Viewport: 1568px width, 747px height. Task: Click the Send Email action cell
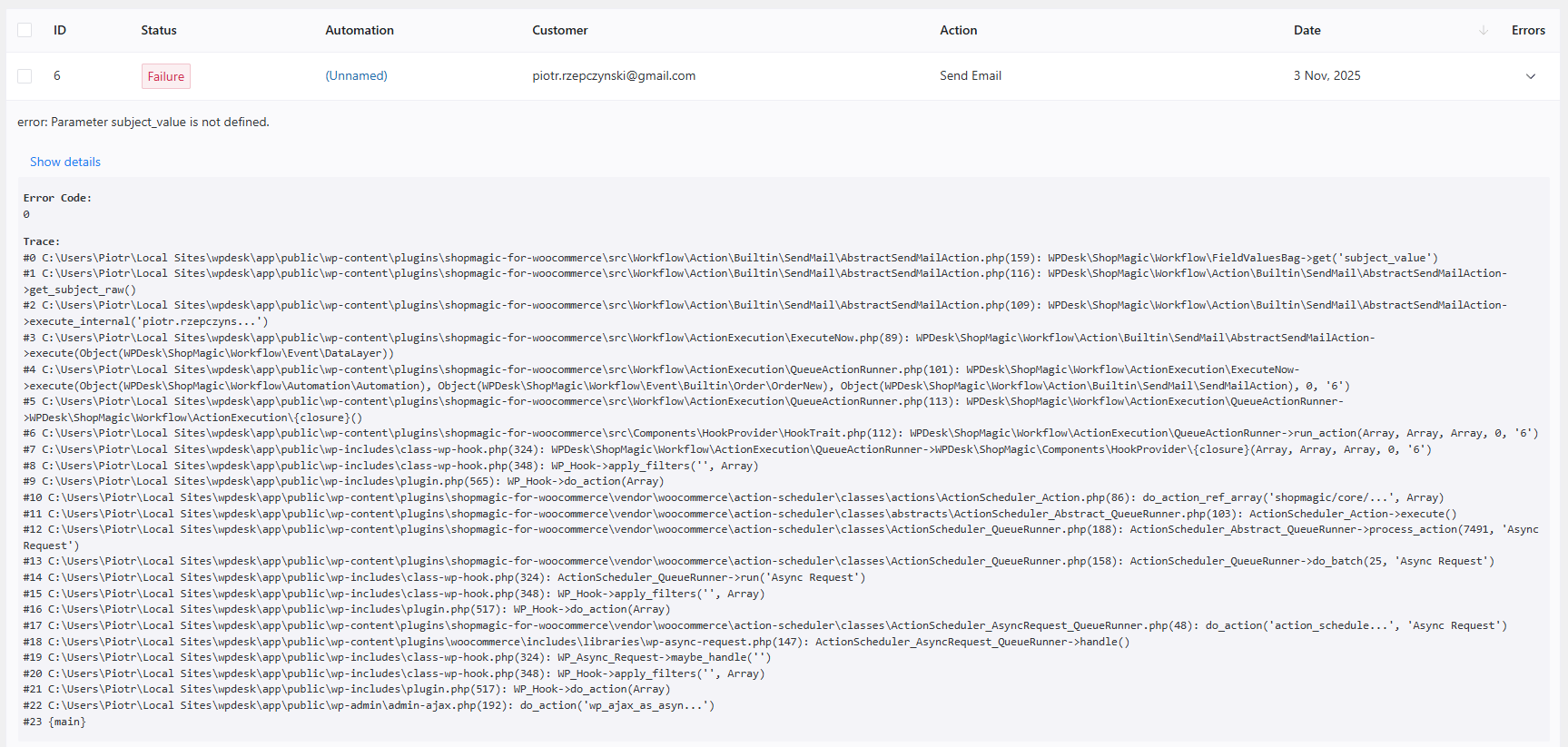(970, 76)
